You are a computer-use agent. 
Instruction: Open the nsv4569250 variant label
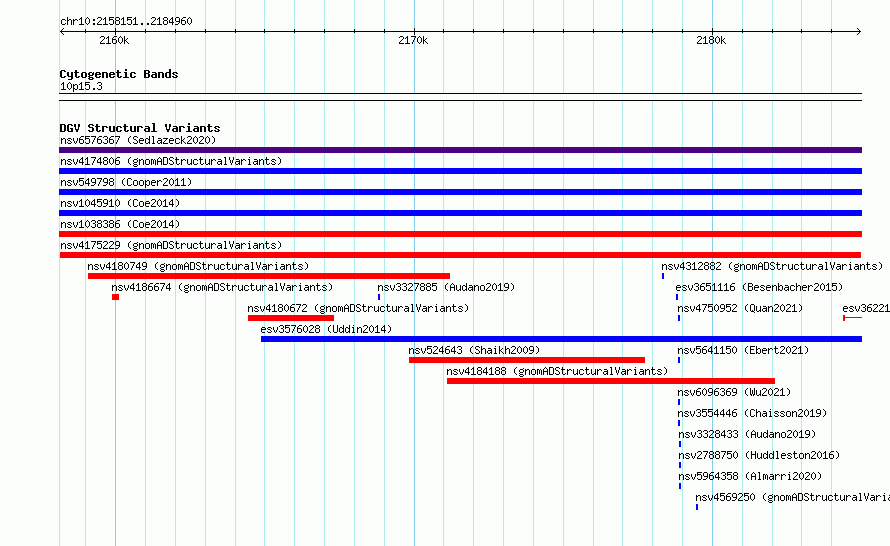[792, 497]
